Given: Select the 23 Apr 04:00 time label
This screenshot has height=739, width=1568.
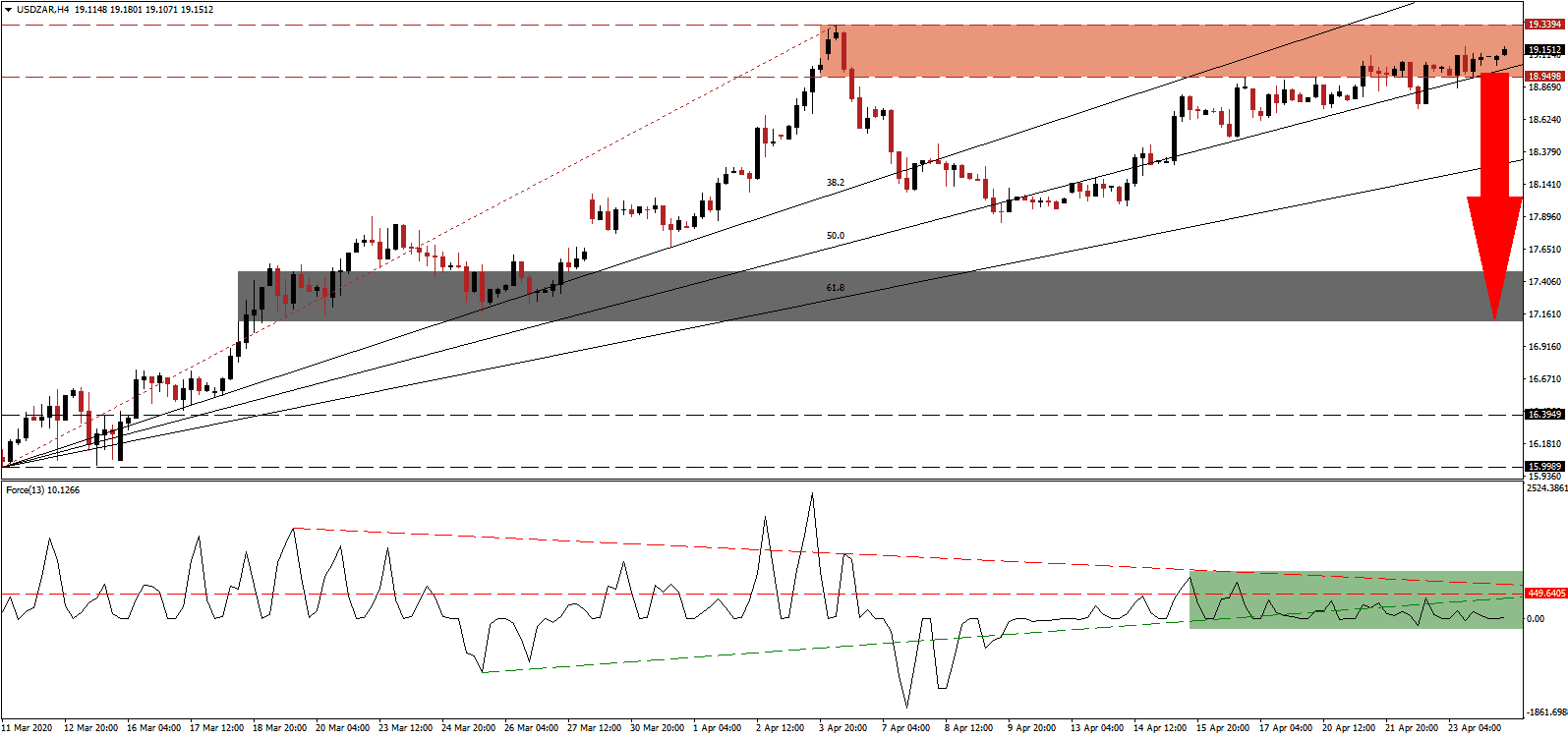Looking at the screenshot, I should coord(1477,728).
